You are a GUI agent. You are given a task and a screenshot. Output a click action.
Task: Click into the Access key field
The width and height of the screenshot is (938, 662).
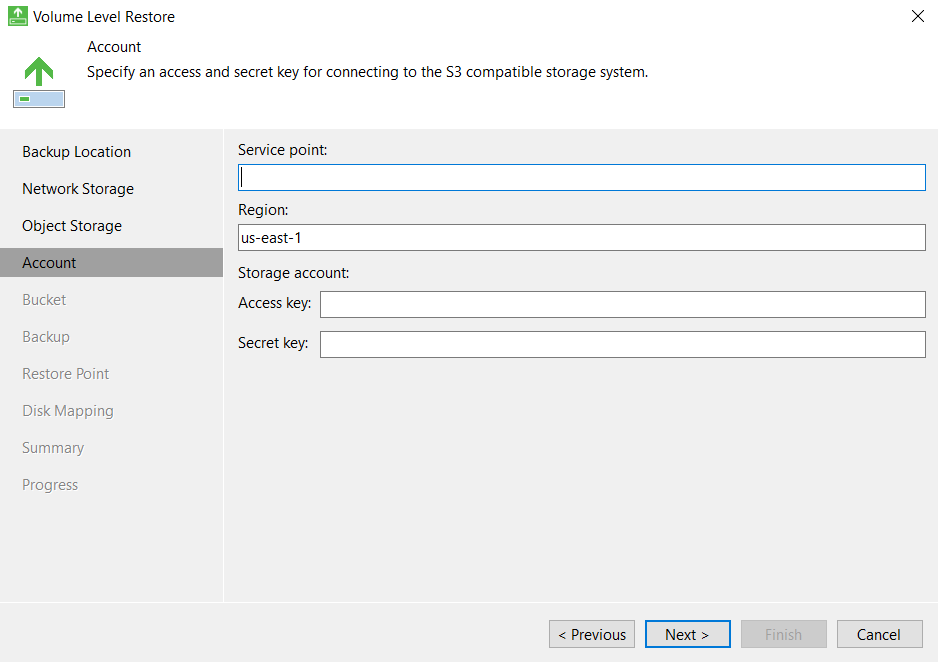pos(622,304)
